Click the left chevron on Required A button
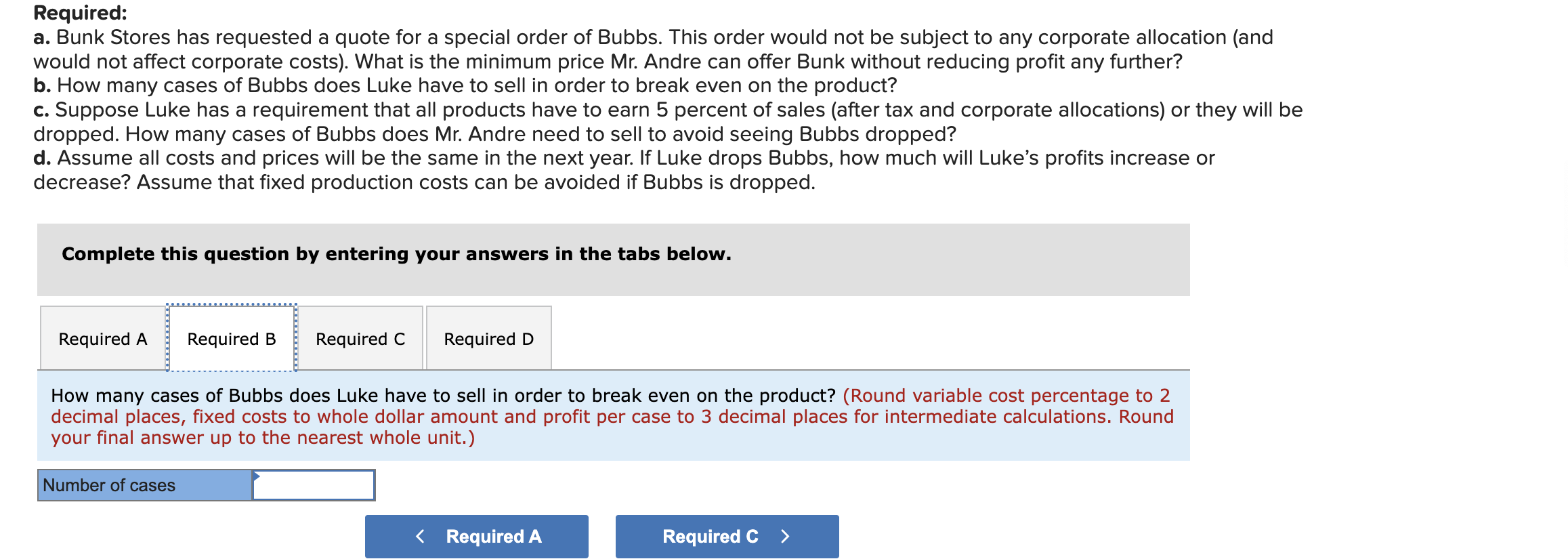 (x=420, y=536)
